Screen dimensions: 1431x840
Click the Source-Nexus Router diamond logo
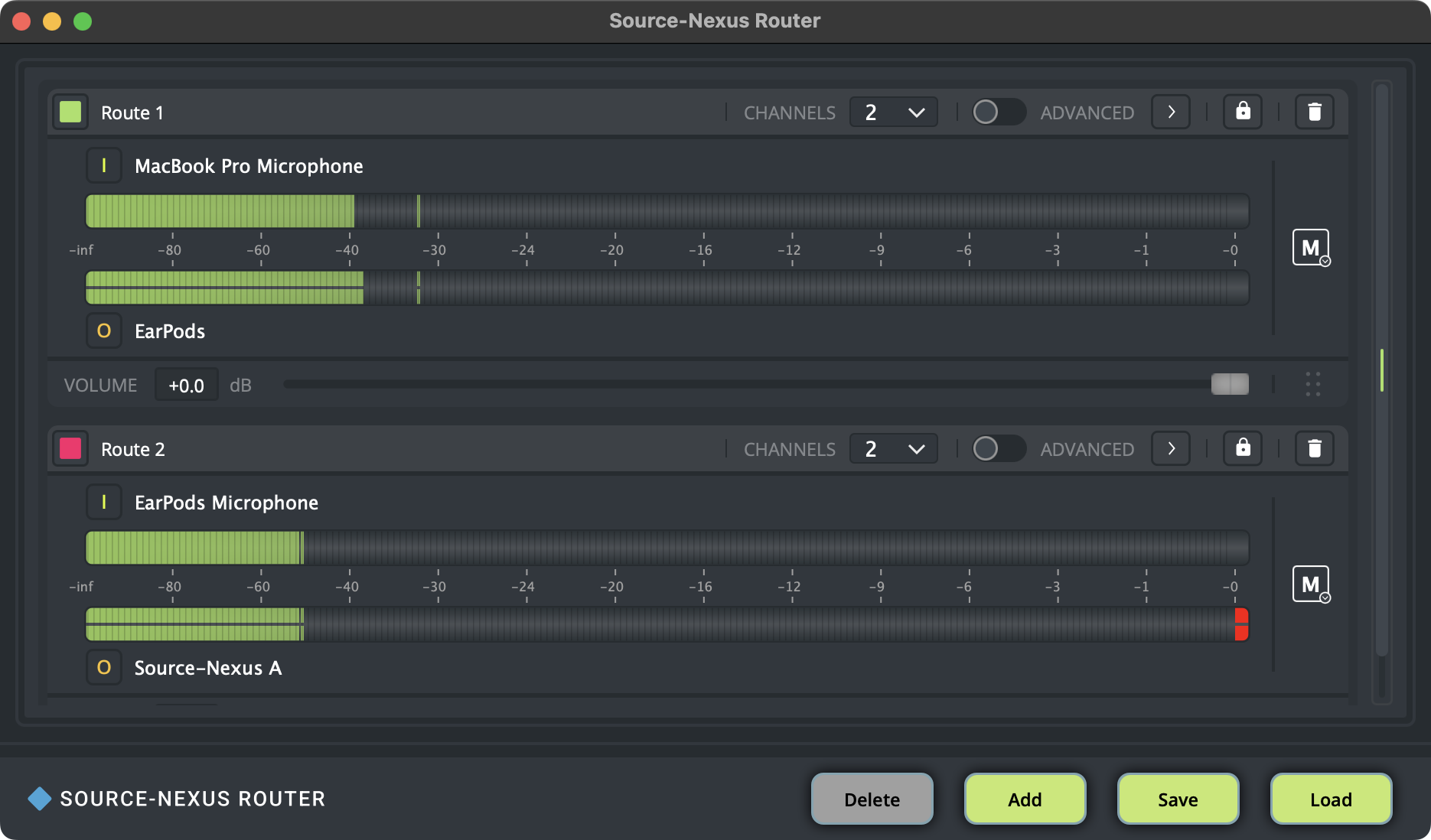39,799
